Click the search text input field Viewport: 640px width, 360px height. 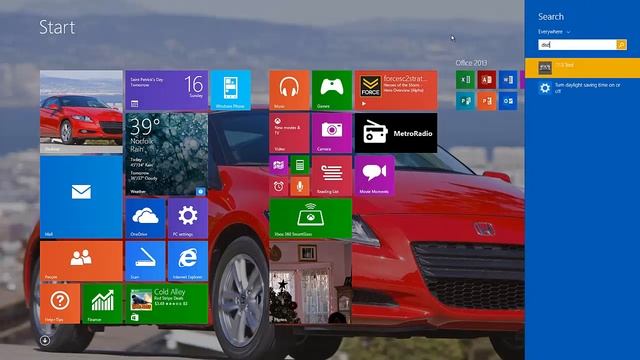coord(577,45)
